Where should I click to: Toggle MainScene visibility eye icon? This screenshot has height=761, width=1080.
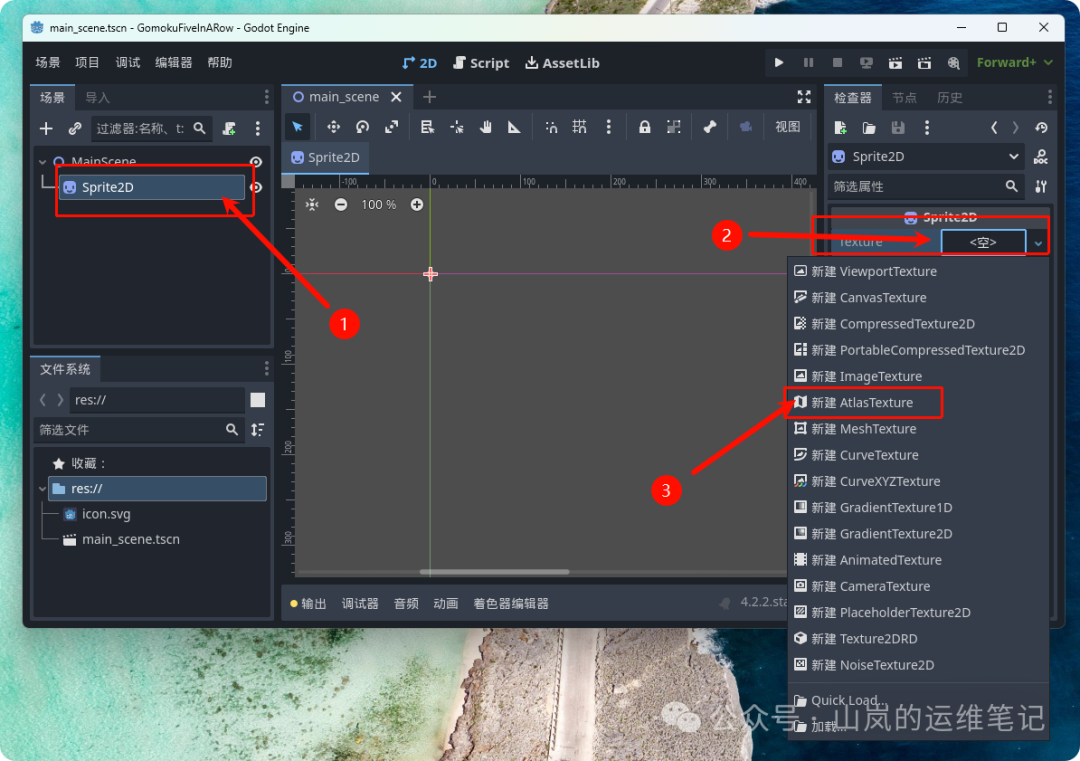(255, 161)
